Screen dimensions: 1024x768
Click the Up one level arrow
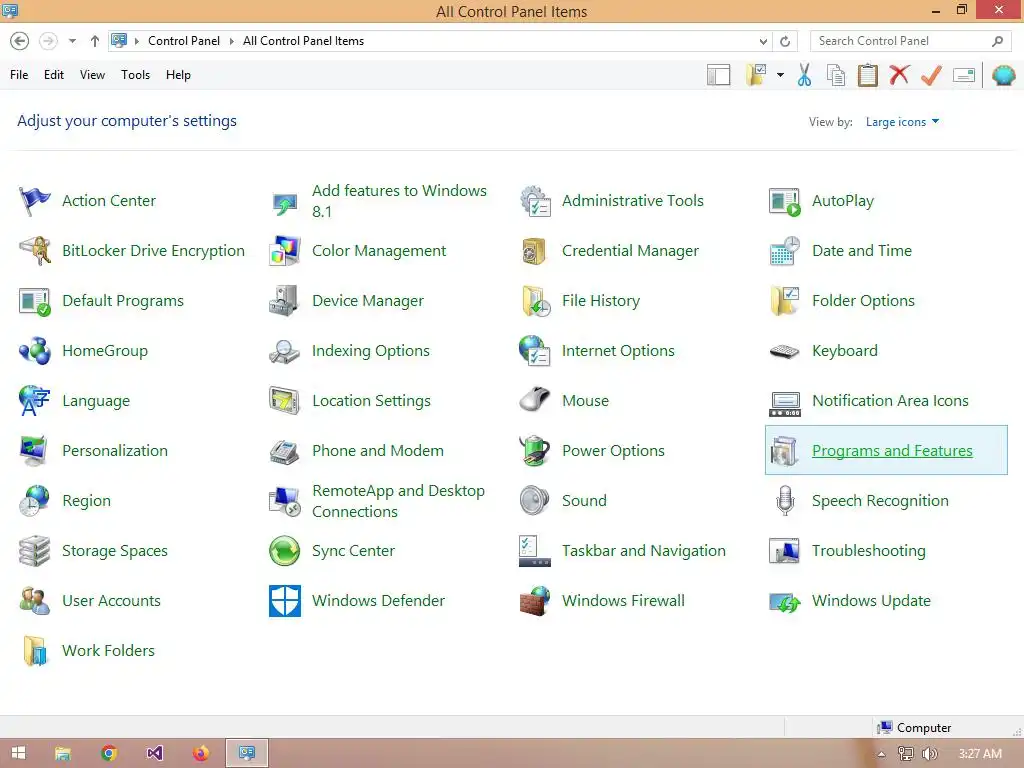coord(95,41)
